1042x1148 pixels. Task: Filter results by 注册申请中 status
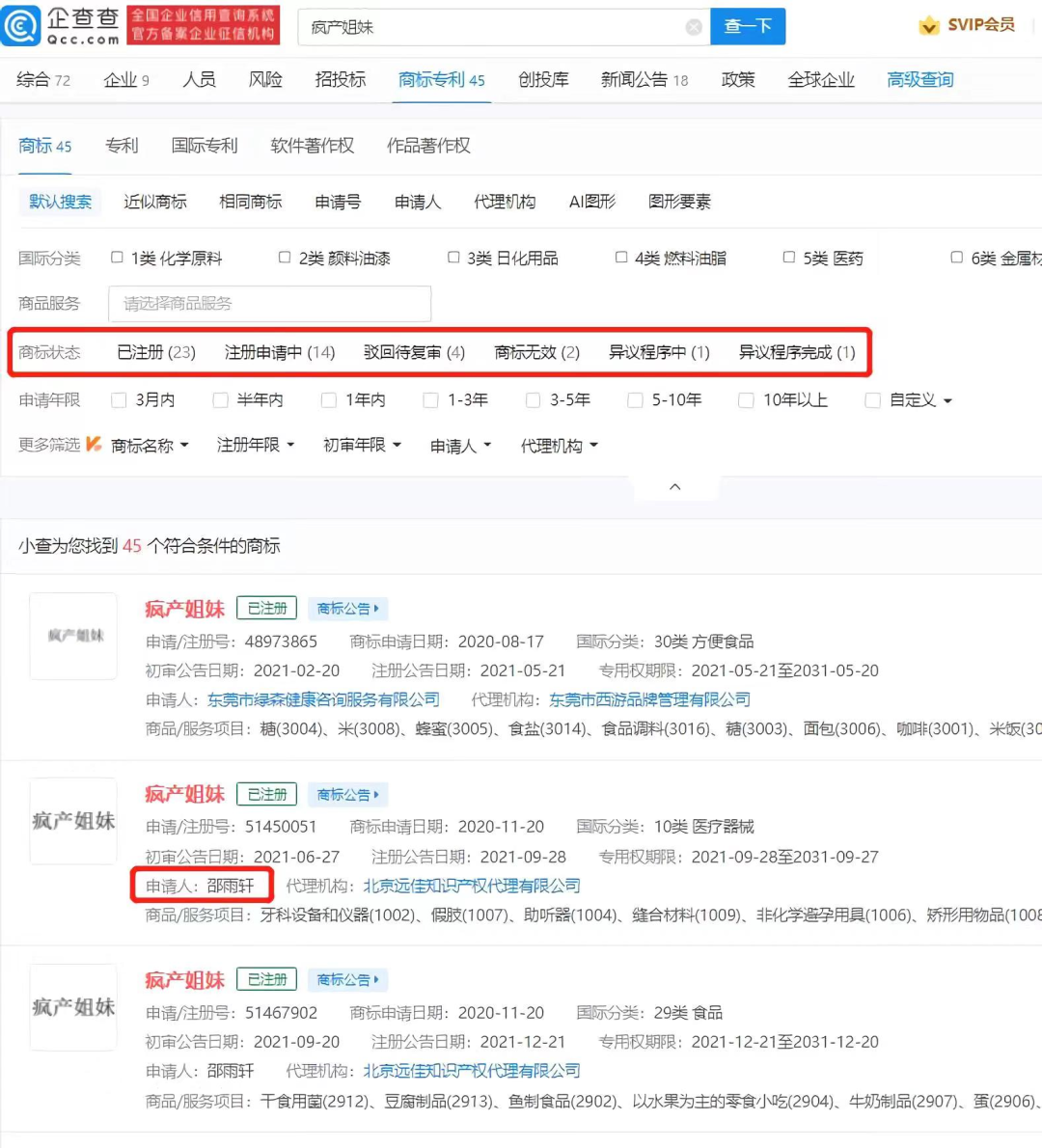(x=280, y=352)
